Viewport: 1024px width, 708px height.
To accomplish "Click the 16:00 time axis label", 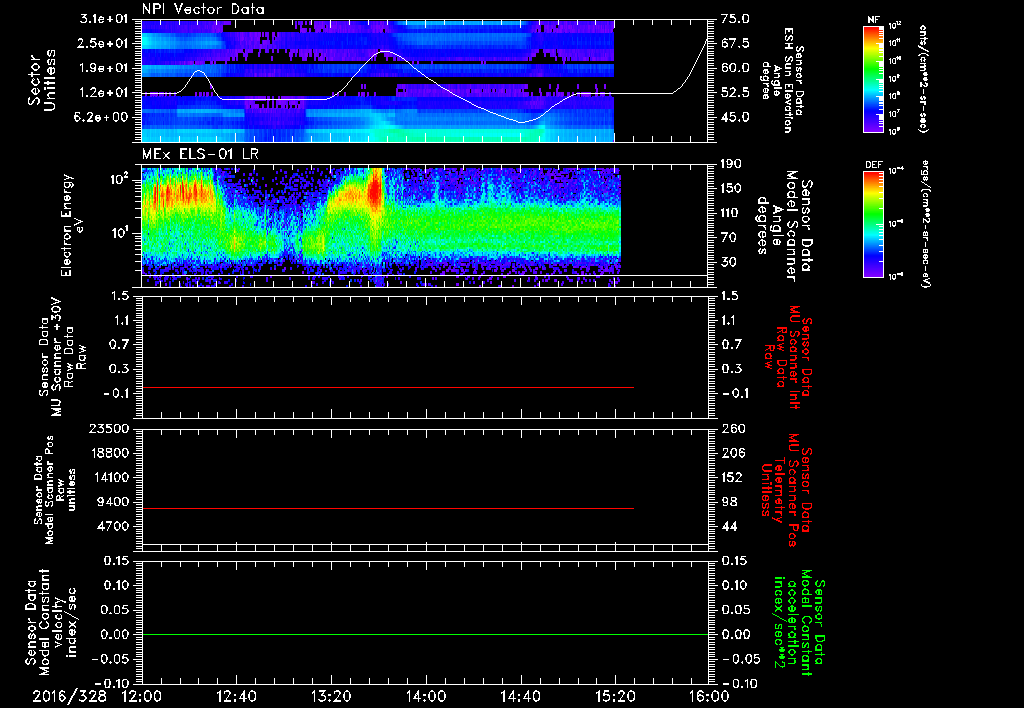I will (709, 696).
